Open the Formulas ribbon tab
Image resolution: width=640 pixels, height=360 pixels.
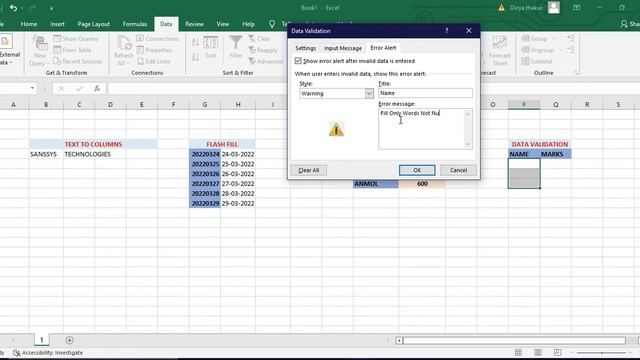135,24
